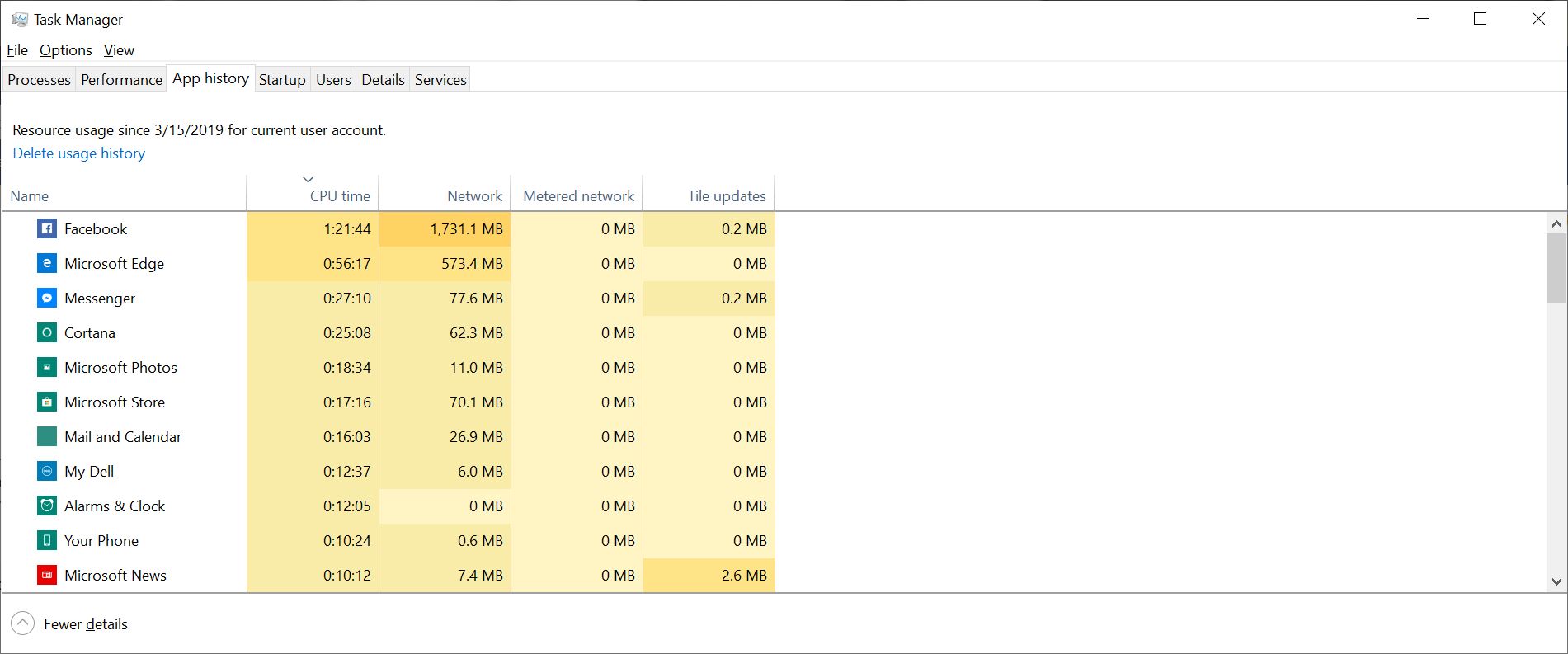Switch to the Services tab

440,80
